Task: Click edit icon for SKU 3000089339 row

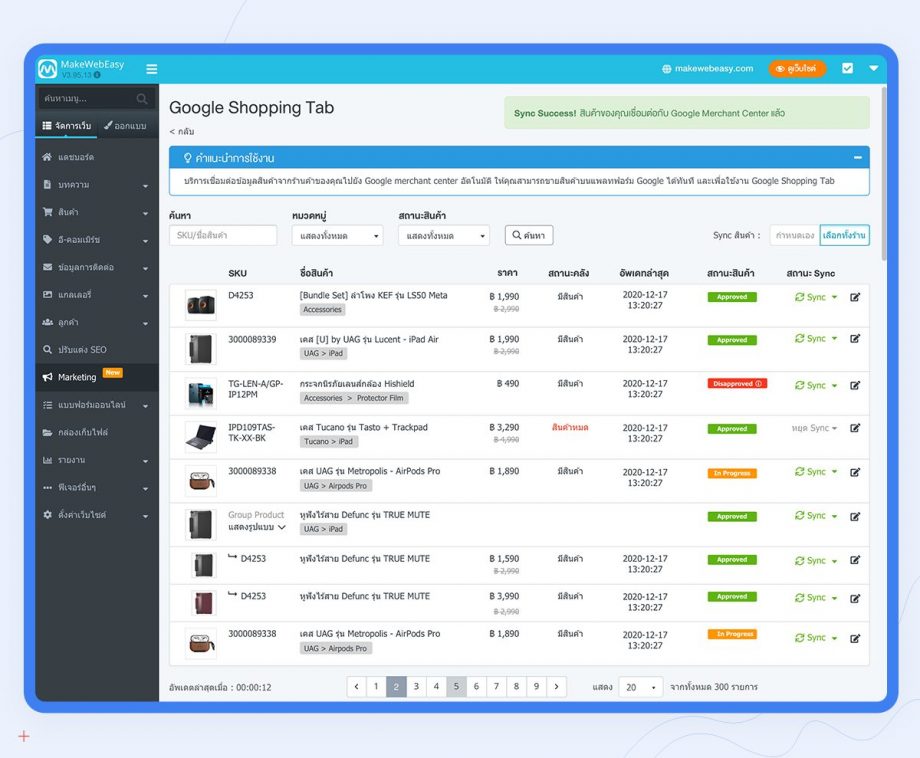Action: pos(855,339)
